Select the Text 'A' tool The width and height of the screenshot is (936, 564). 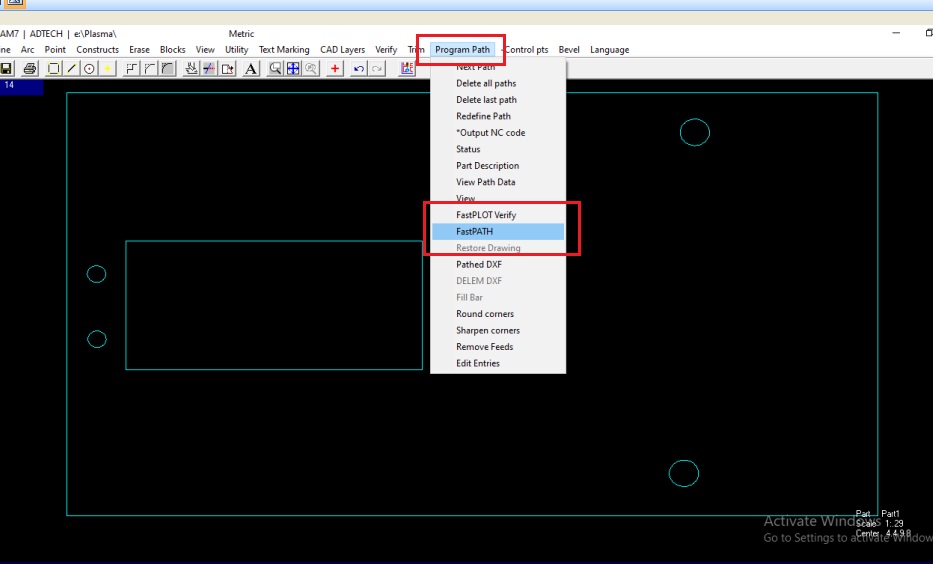(251, 69)
